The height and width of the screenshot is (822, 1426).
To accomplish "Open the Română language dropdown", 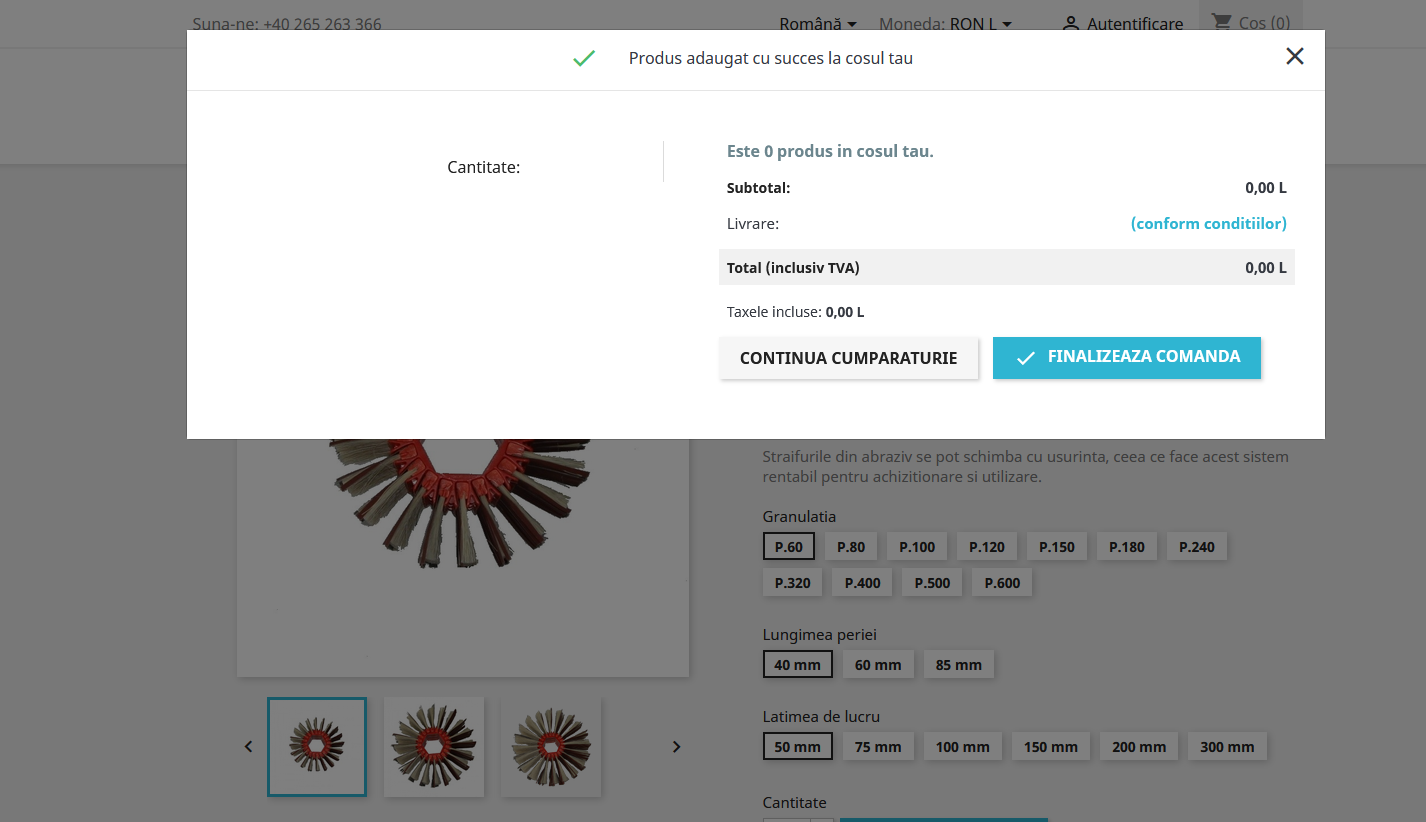I will click(x=817, y=23).
